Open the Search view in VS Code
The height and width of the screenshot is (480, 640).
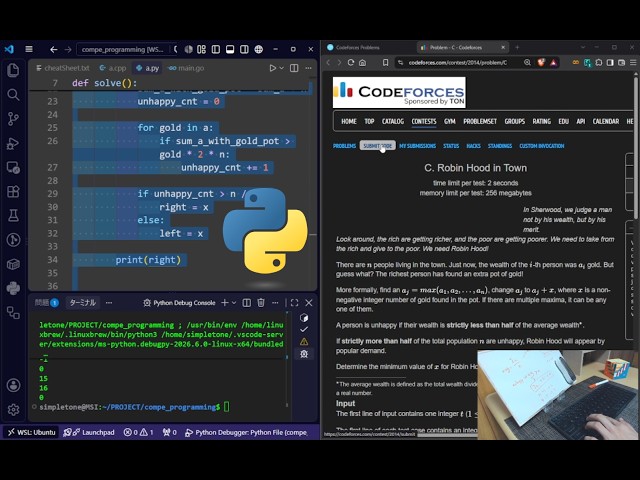click(x=13, y=95)
